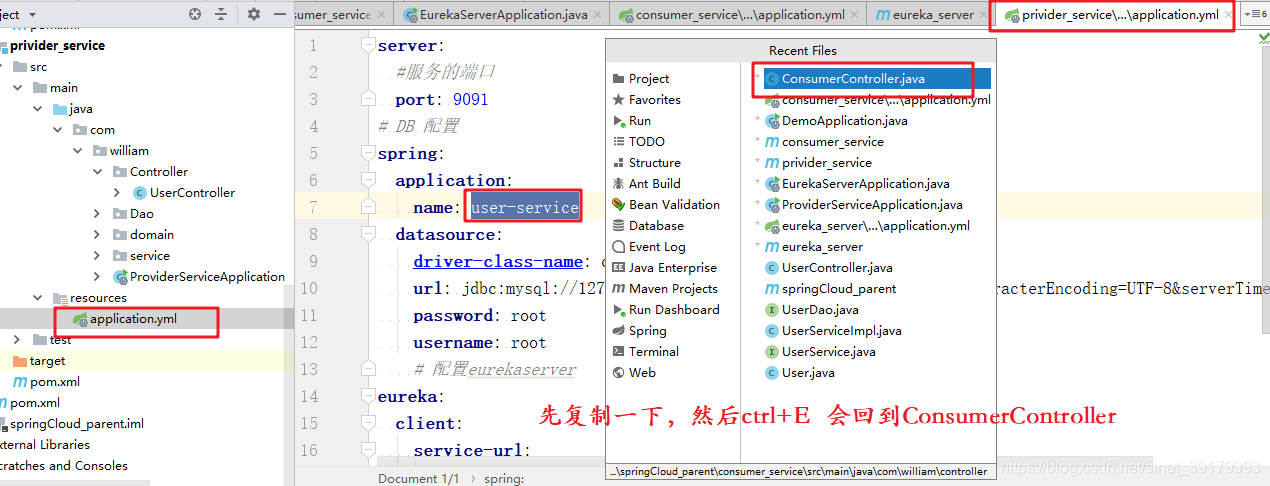Collapse the resources folder arrow

pos(38,298)
